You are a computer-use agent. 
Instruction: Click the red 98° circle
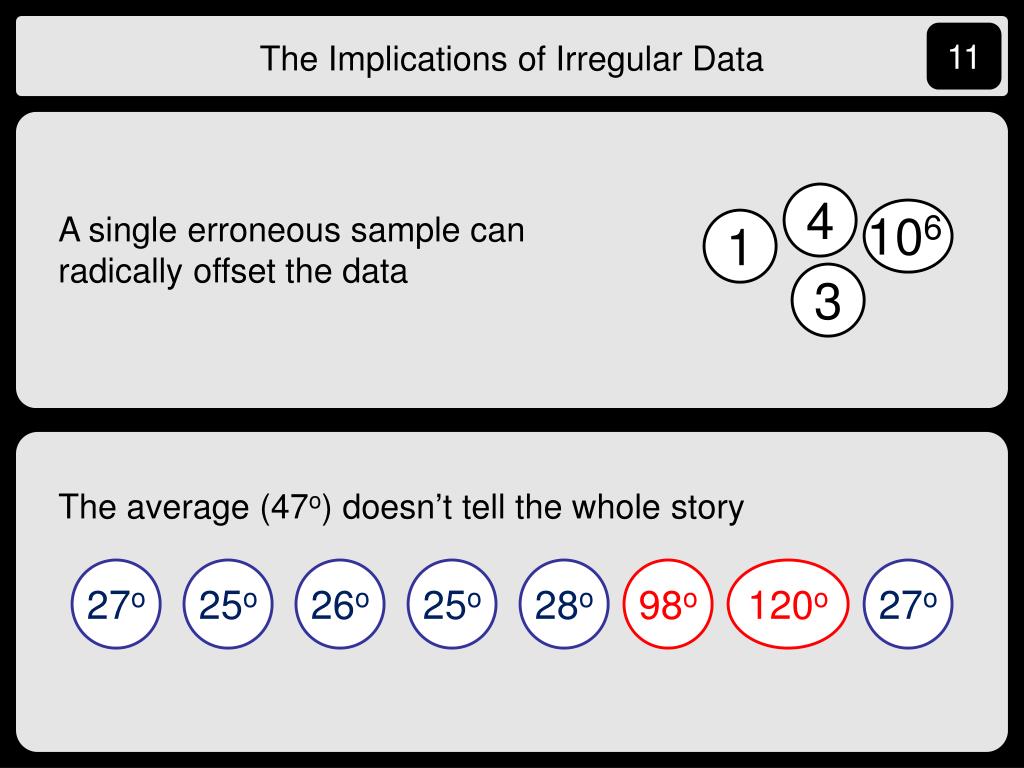667,604
